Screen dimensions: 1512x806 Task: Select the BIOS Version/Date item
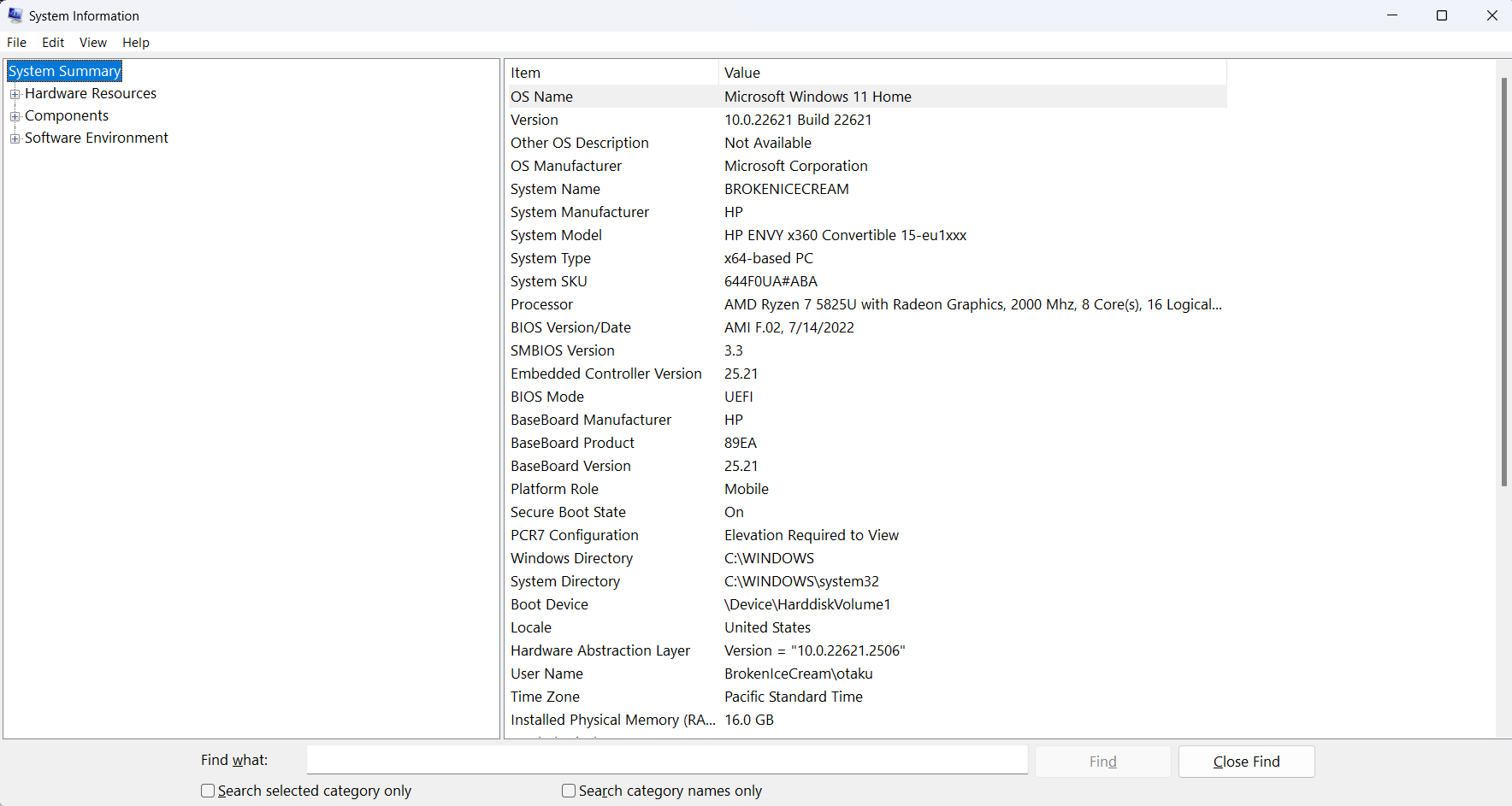(570, 327)
